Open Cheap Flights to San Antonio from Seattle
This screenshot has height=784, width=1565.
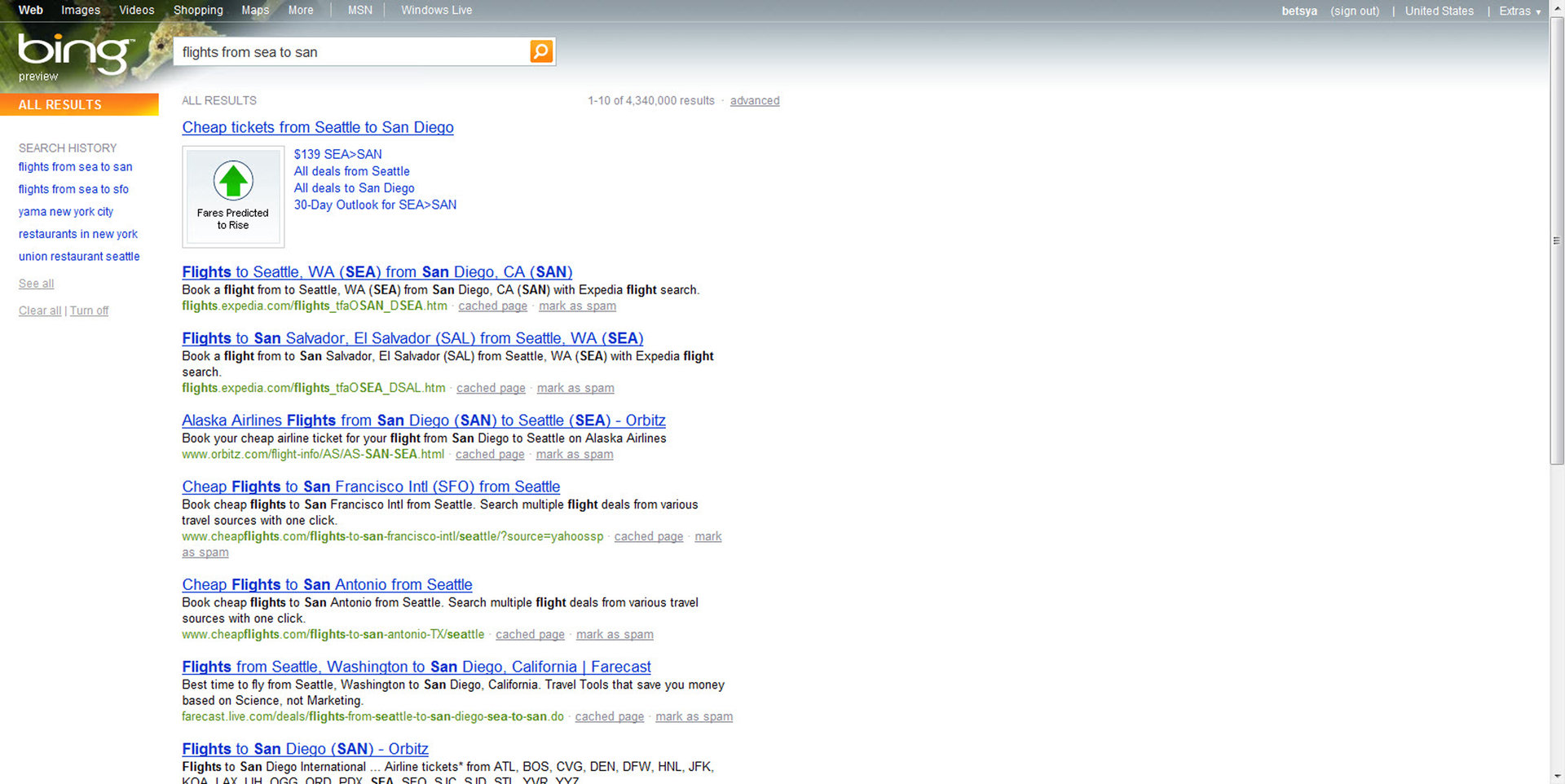click(x=327, y=584)
